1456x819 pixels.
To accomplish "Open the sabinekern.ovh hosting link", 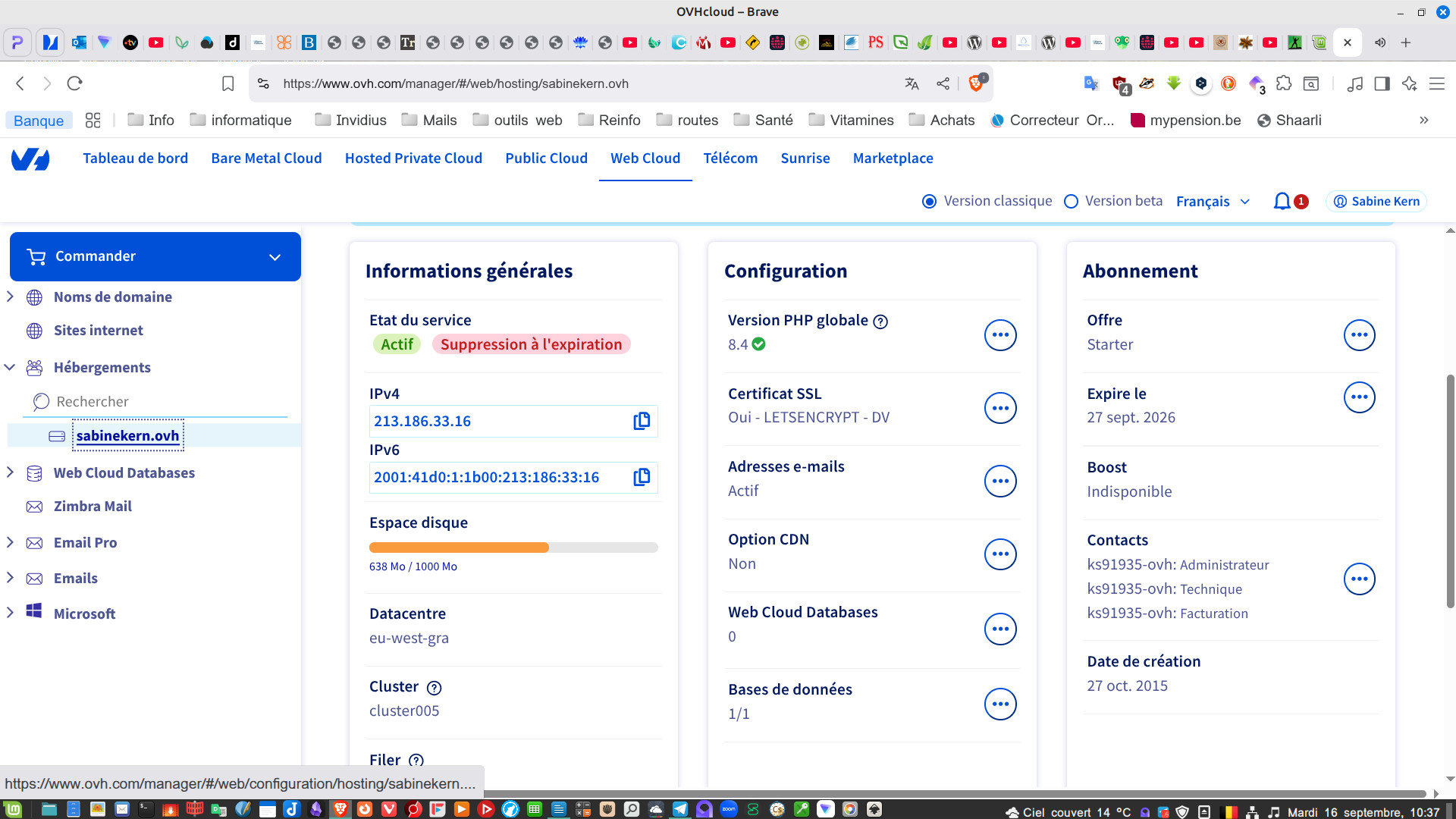I will 127,436.
